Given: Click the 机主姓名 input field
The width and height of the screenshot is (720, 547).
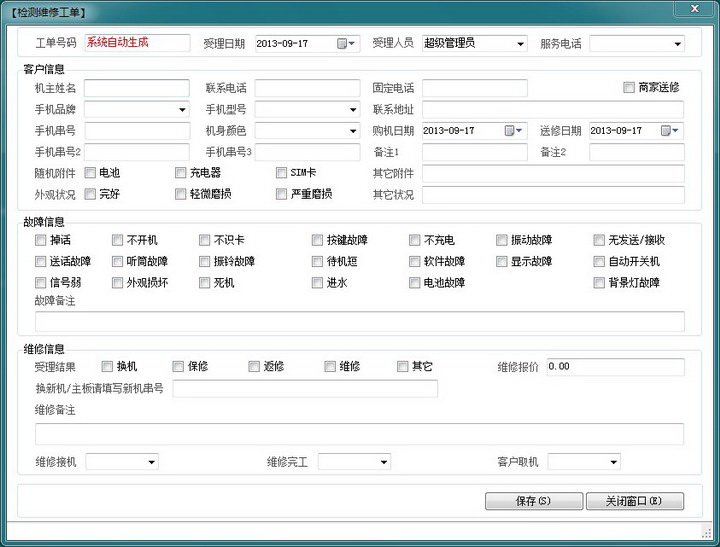Looking at the screenshot, I should (x=137, y=88).
